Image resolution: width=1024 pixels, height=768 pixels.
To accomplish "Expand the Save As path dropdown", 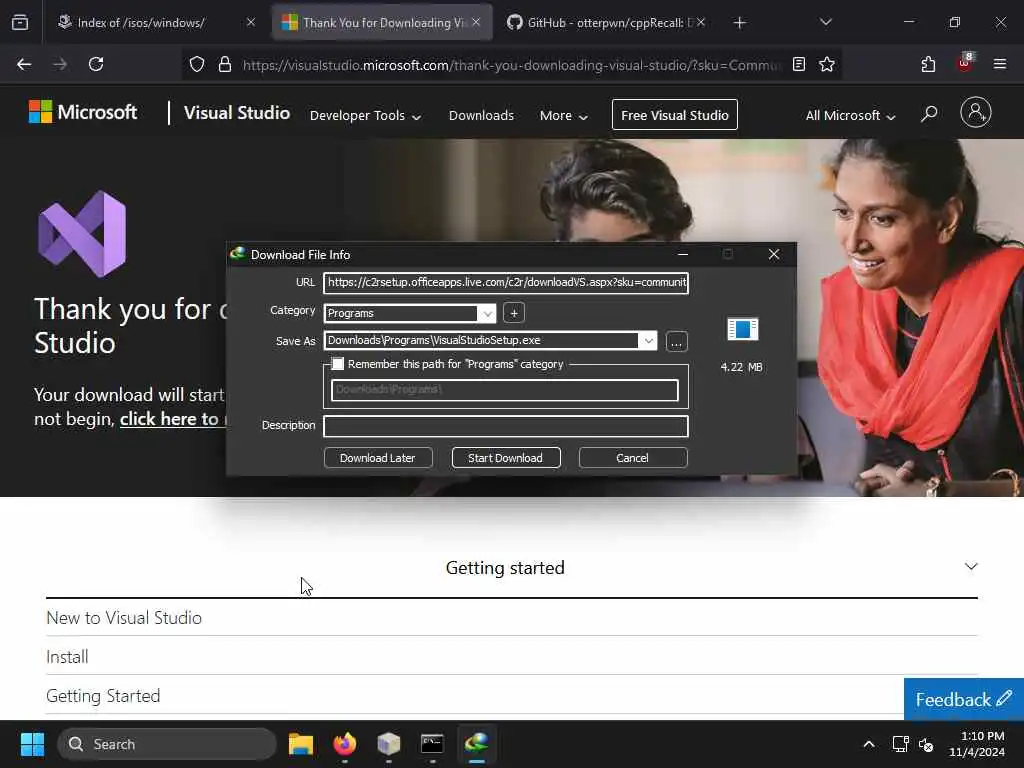I will pos(648,340).
